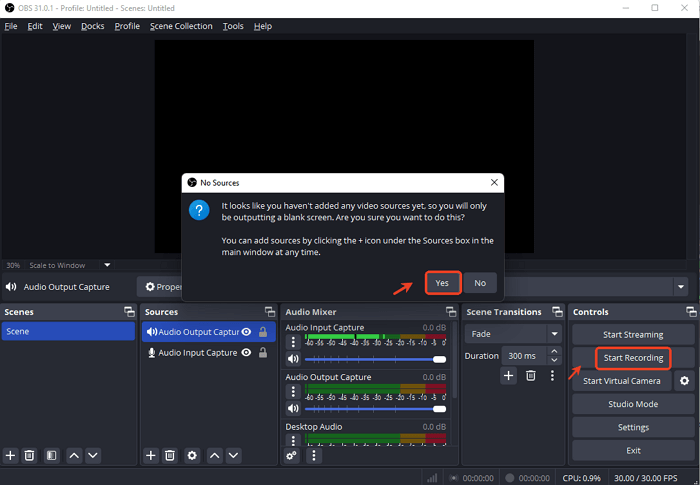Open the Edit menu

(x=35, y=26)
